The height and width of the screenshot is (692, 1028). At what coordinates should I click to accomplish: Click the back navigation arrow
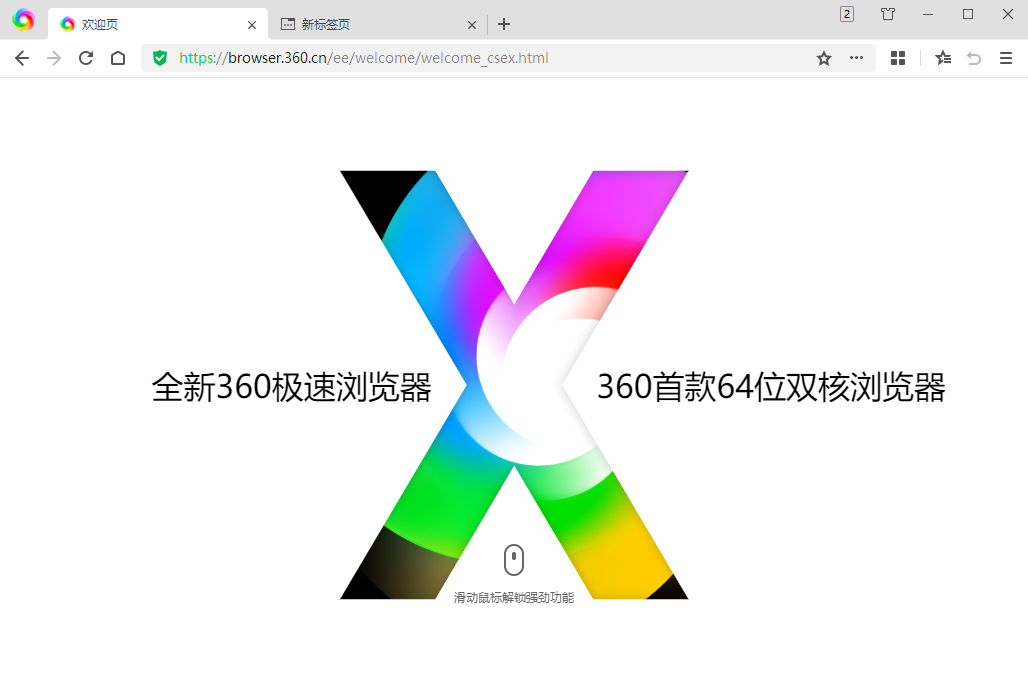pyautogui.click(x=21, y=58)
